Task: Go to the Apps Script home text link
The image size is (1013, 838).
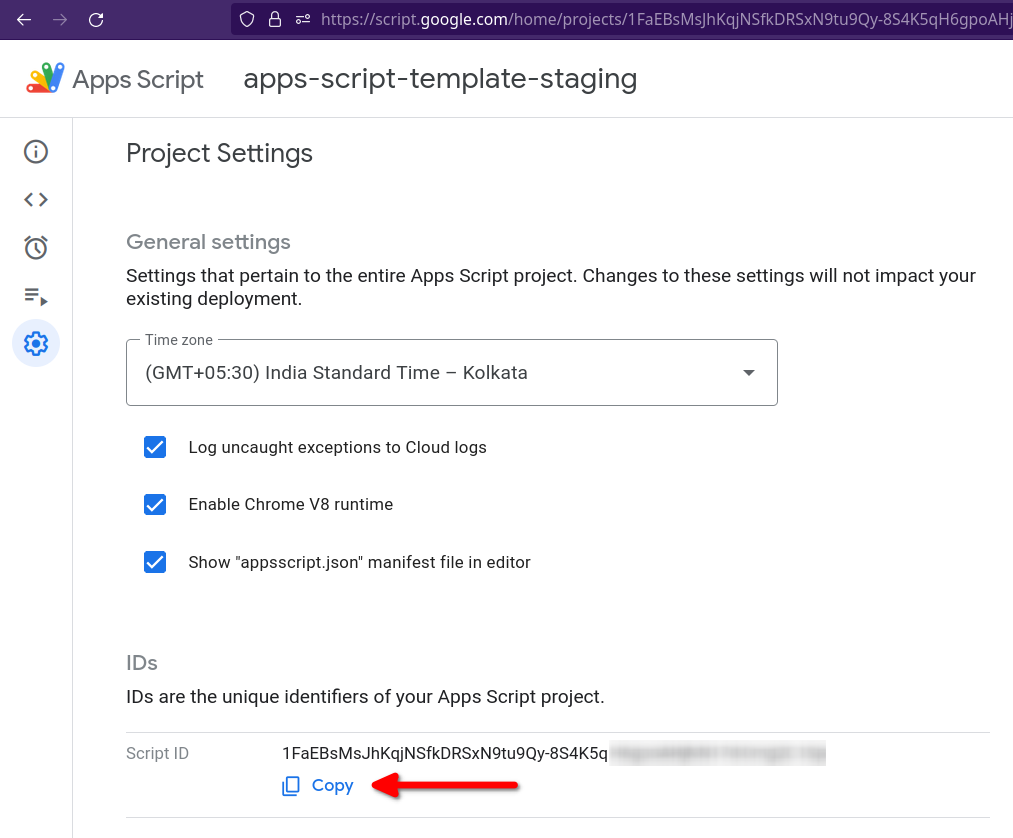Action: click(x=138, y=79)
